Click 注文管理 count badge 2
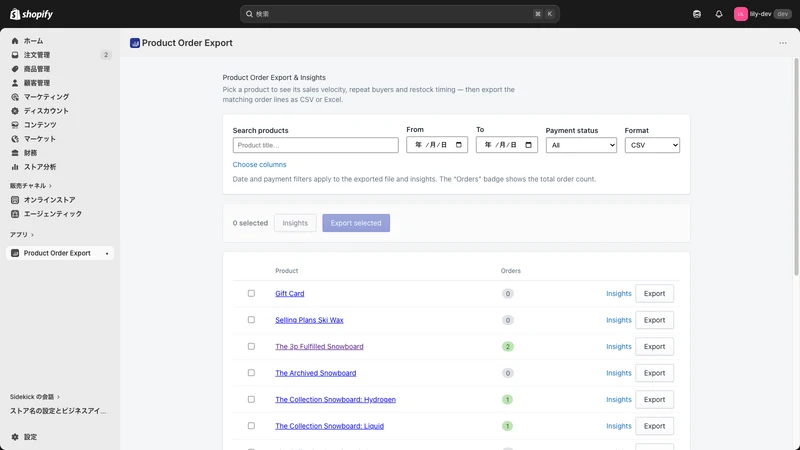Screen dimensions: 800x450 pyautogui.click(x=106, y=55)
